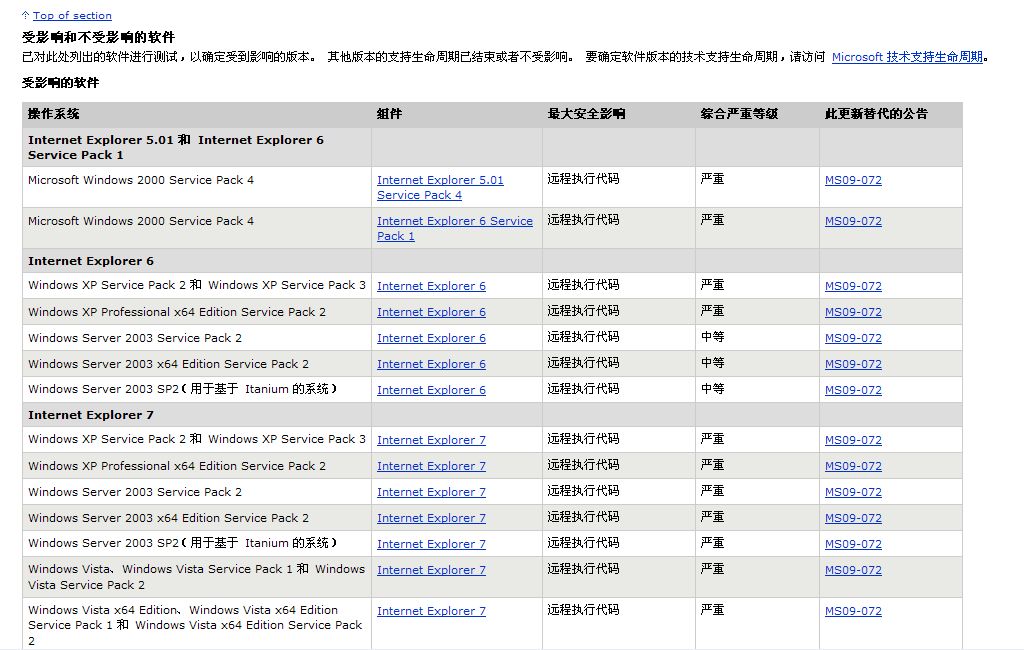Viewport: 1024px width, 650px height.
Task: Open Internet Explorer 7 link for Windows Vista Service Pack 2
Action: (431, 570)
